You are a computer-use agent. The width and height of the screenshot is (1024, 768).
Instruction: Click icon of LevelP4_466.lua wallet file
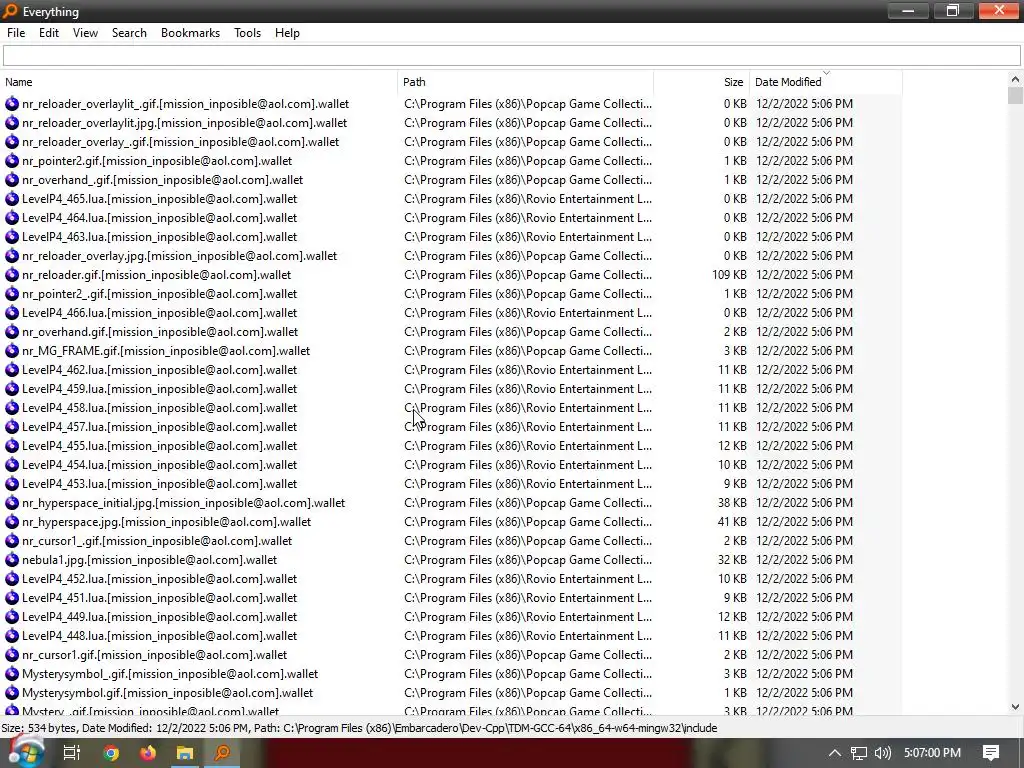tap(12, 313)
